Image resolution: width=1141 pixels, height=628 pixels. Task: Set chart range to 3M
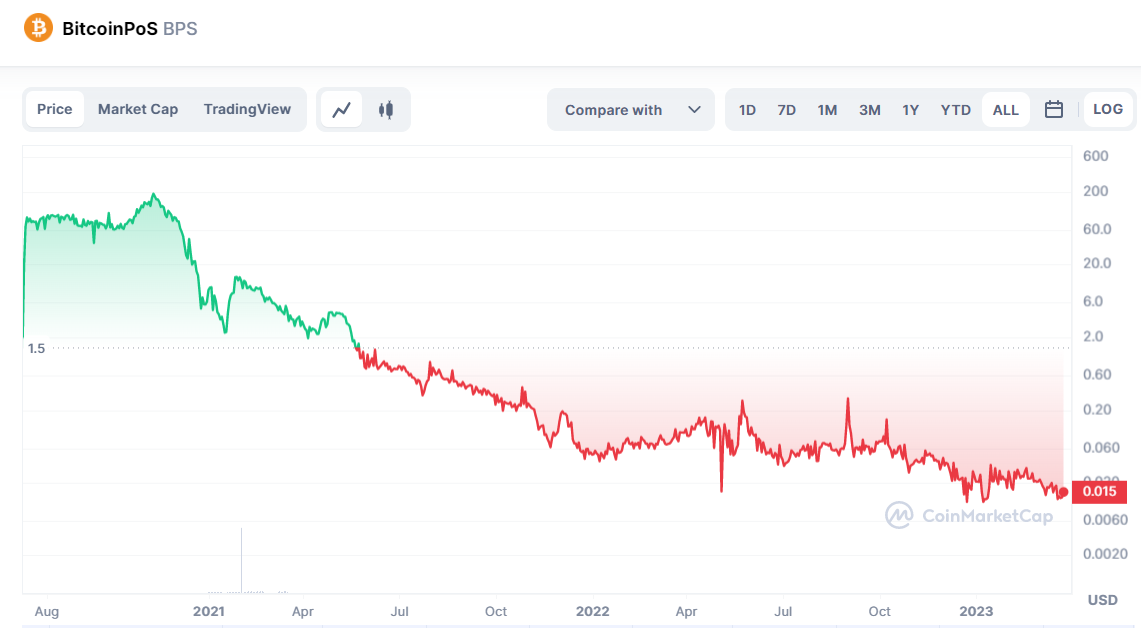pyautogui.click(x=870, y=110)
